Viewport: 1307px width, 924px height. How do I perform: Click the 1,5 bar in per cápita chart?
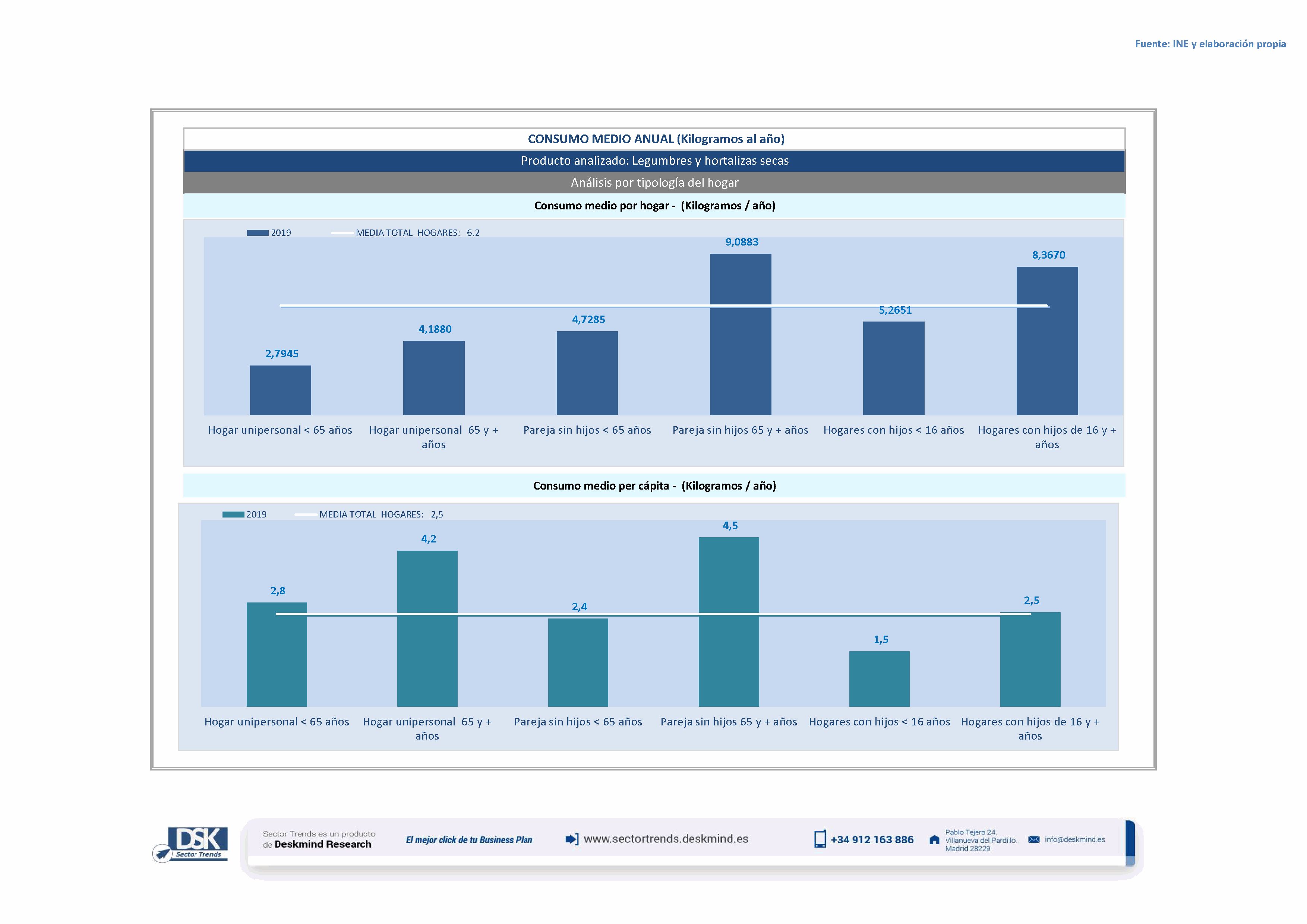click(879, 679)
